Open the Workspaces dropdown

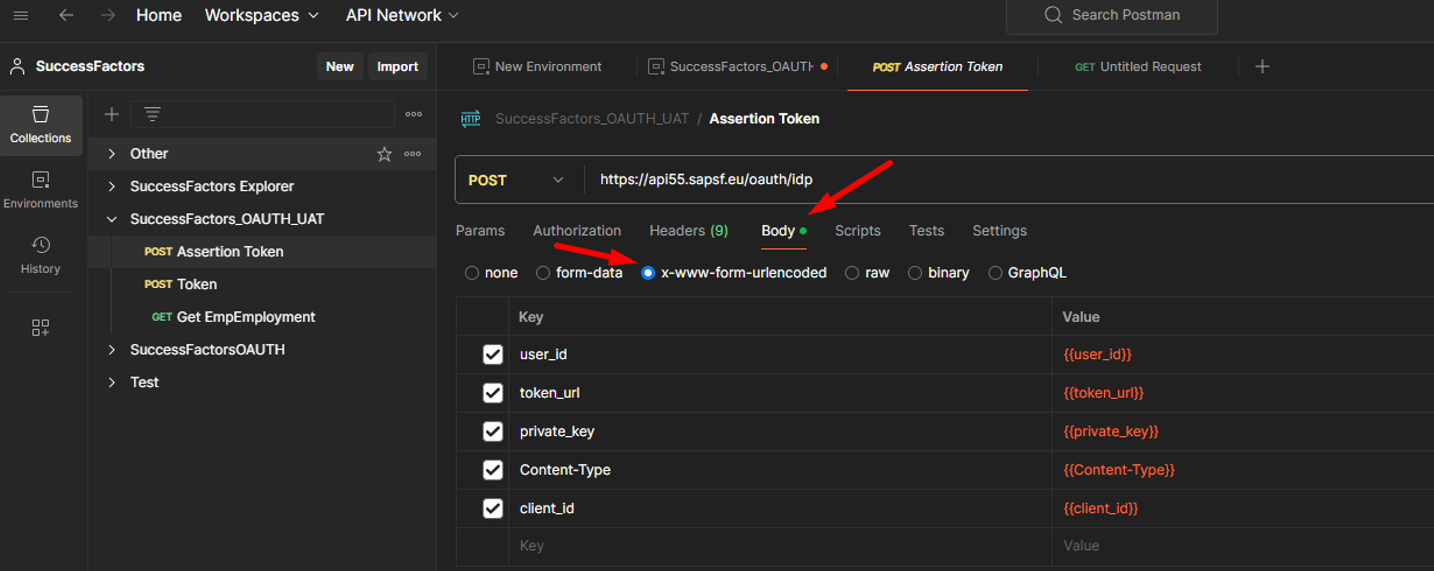coord(262,15)
